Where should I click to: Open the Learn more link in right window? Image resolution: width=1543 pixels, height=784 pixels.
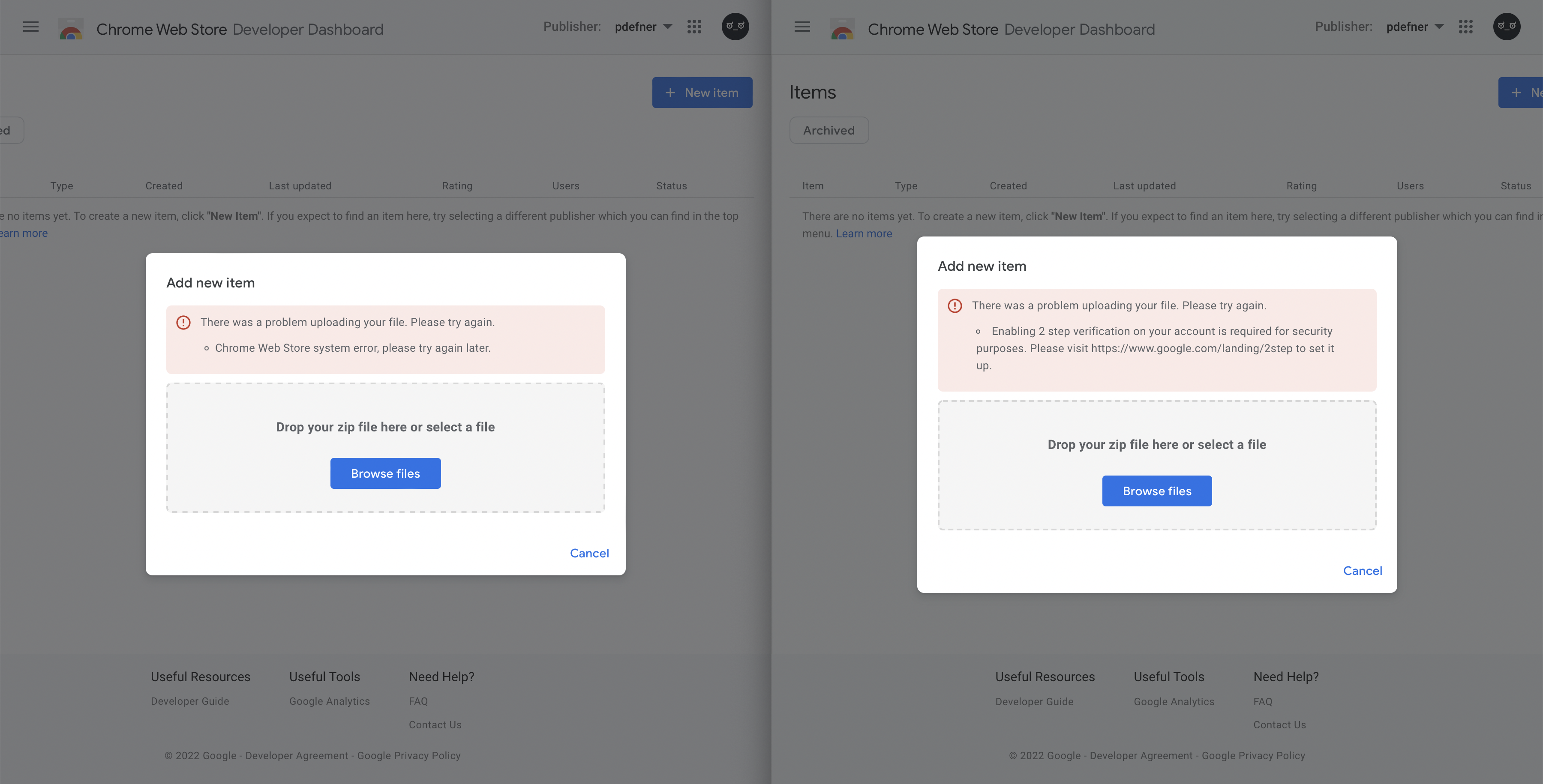tap(864, 233)
